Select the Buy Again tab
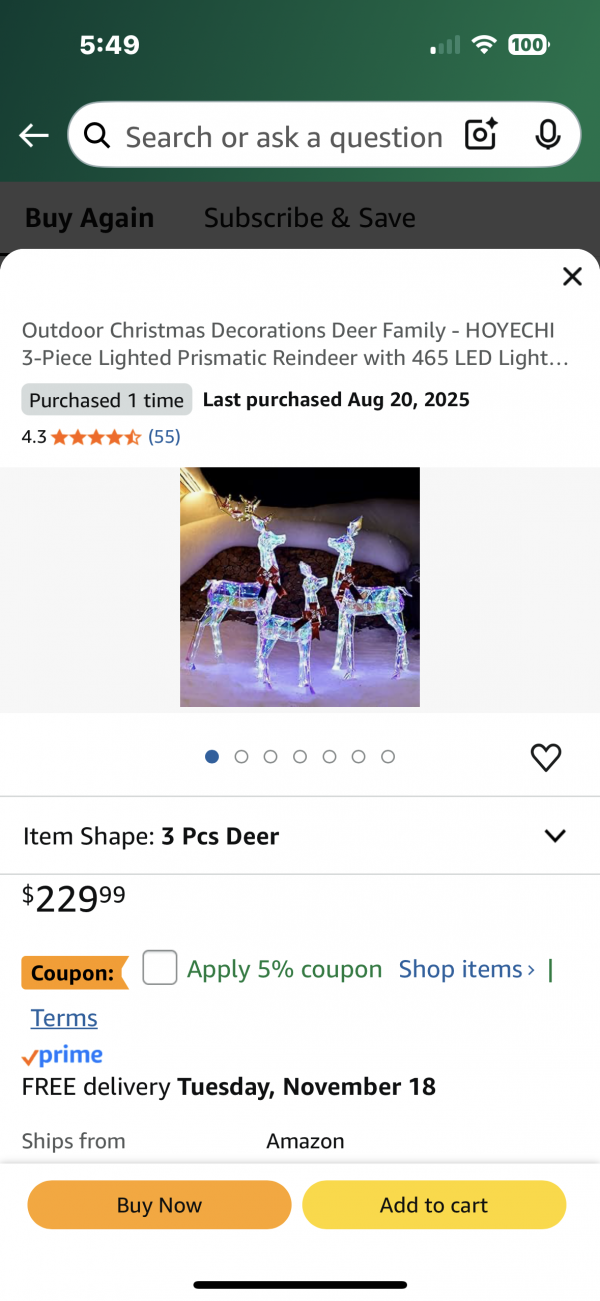600x1301 pixels. (x=89, y=218)
